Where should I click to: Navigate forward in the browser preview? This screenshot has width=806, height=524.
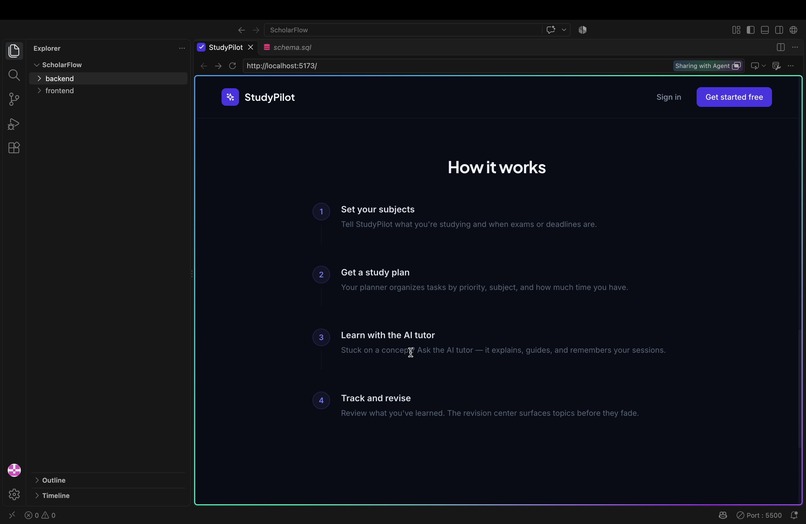[218, 66]
